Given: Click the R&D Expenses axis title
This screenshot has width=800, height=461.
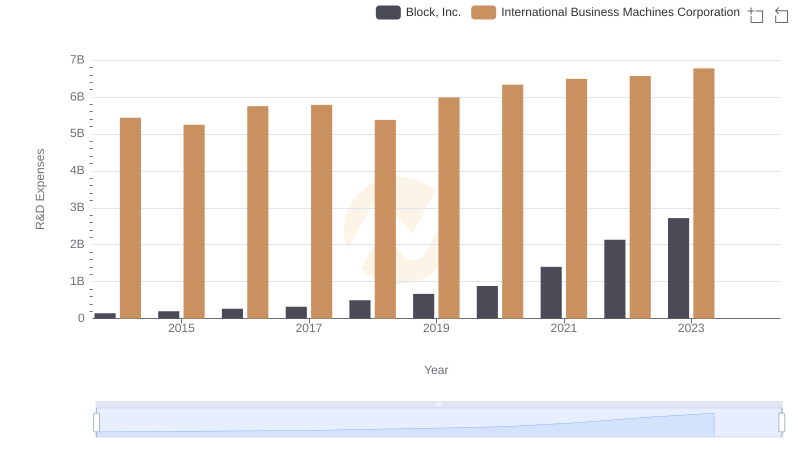Looking at the screenshot, I should point(40,189).
